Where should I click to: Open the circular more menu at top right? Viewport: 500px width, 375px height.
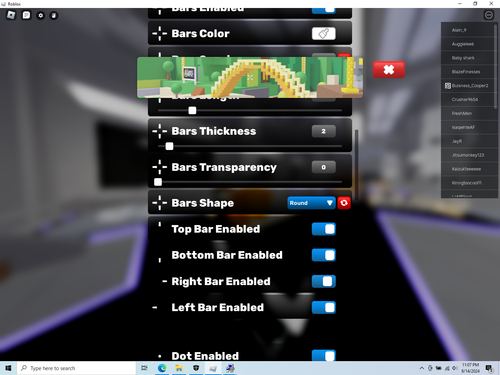pos(489,15)
